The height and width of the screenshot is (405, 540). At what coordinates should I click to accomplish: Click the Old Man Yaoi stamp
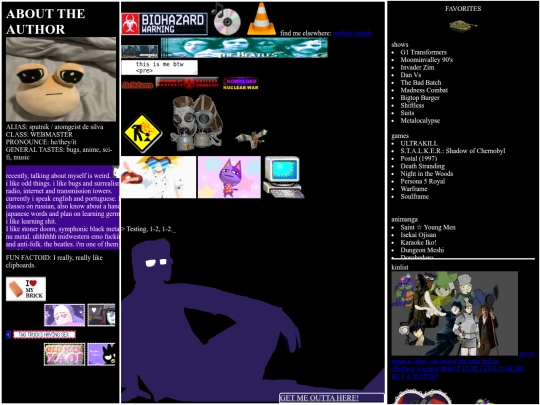[64, 354]
